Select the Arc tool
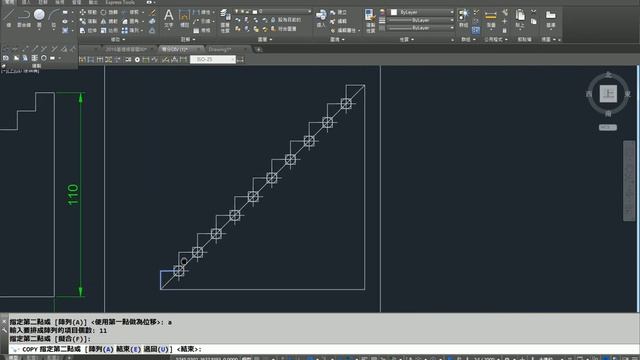The width and height of the screenshot is (640, 360). point(53,15)
